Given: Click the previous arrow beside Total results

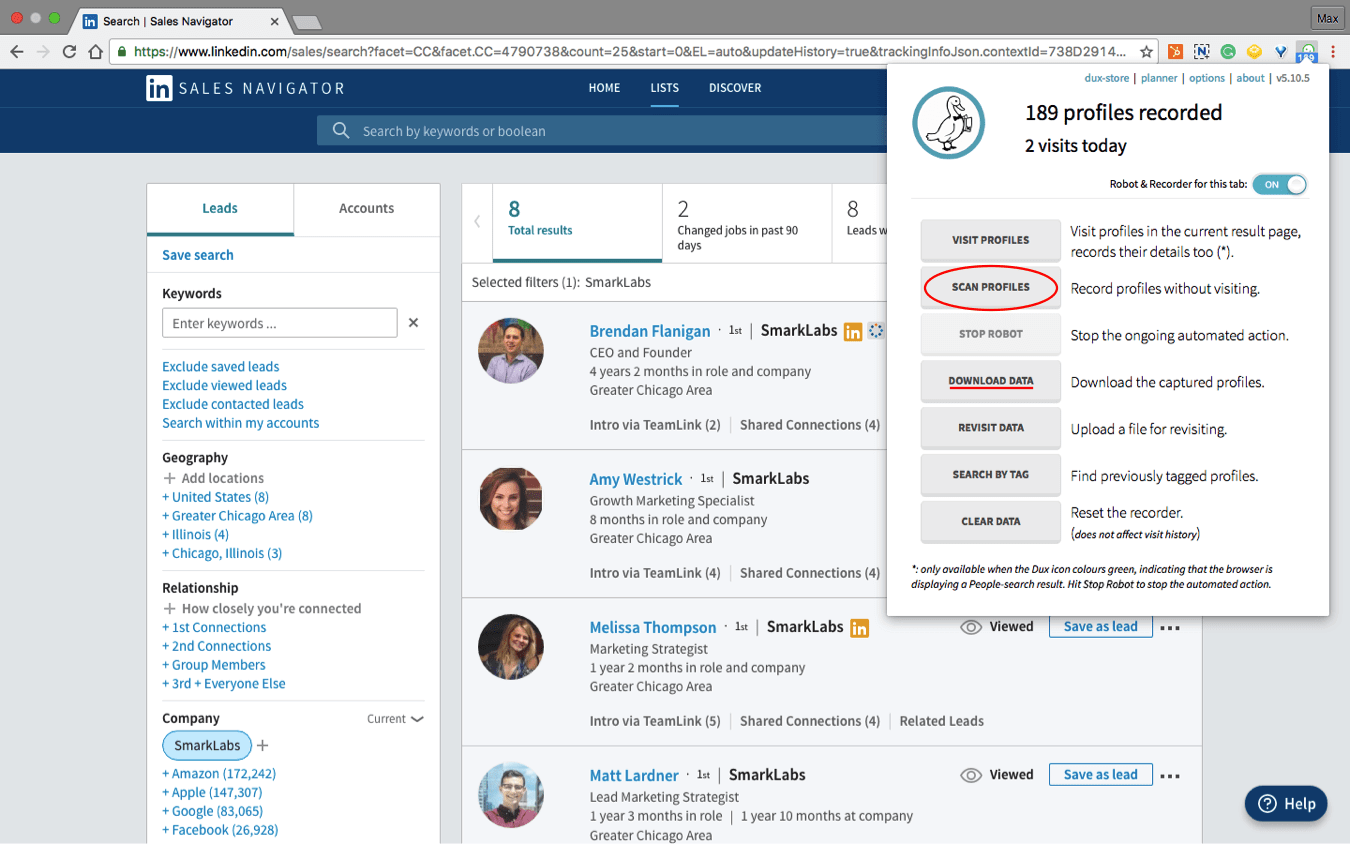Looking at the screenshot, I should tap(477, 222).
